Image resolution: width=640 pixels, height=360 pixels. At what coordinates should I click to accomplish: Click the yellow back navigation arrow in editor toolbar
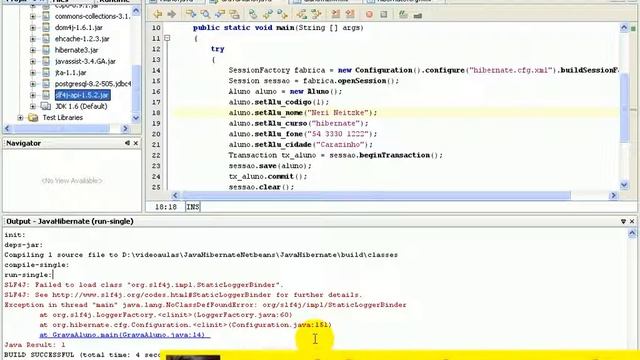coord(158,14)
